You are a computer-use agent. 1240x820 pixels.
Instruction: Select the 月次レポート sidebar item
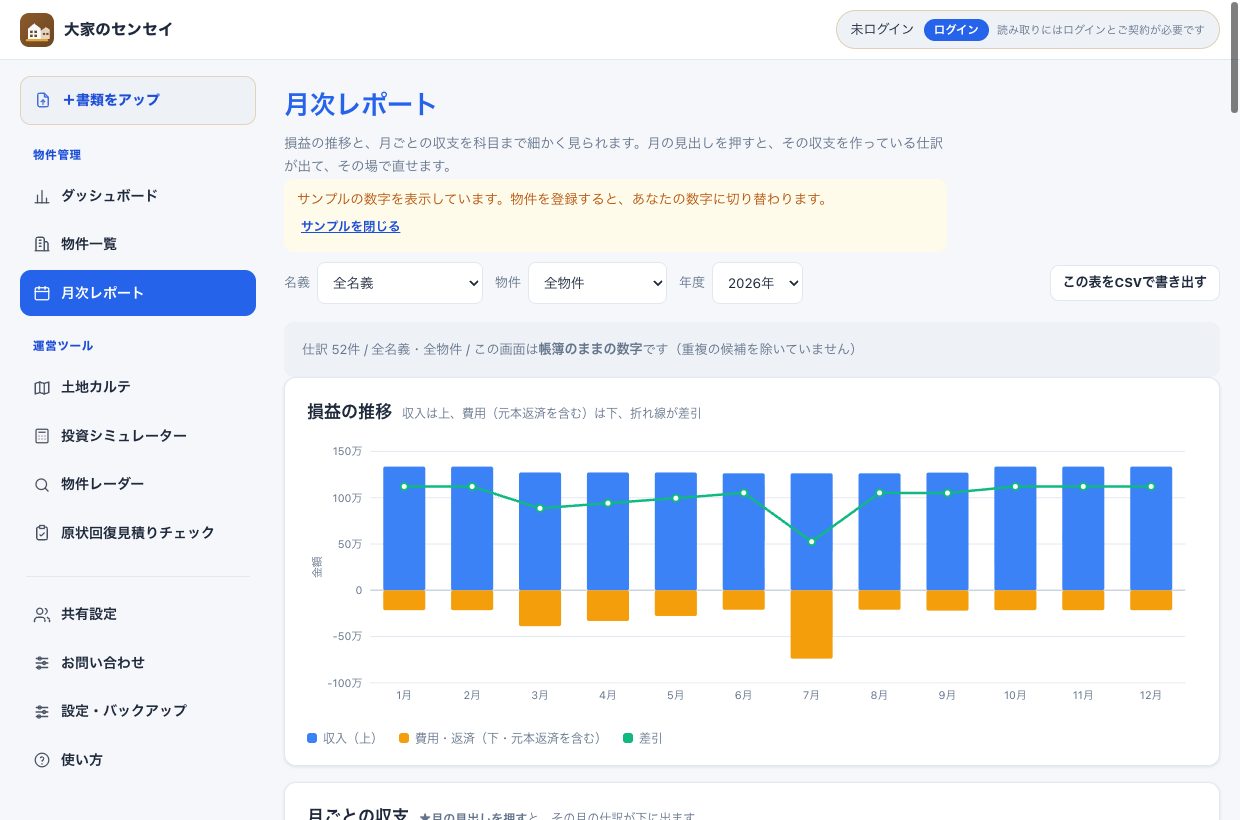coord(138,293)
